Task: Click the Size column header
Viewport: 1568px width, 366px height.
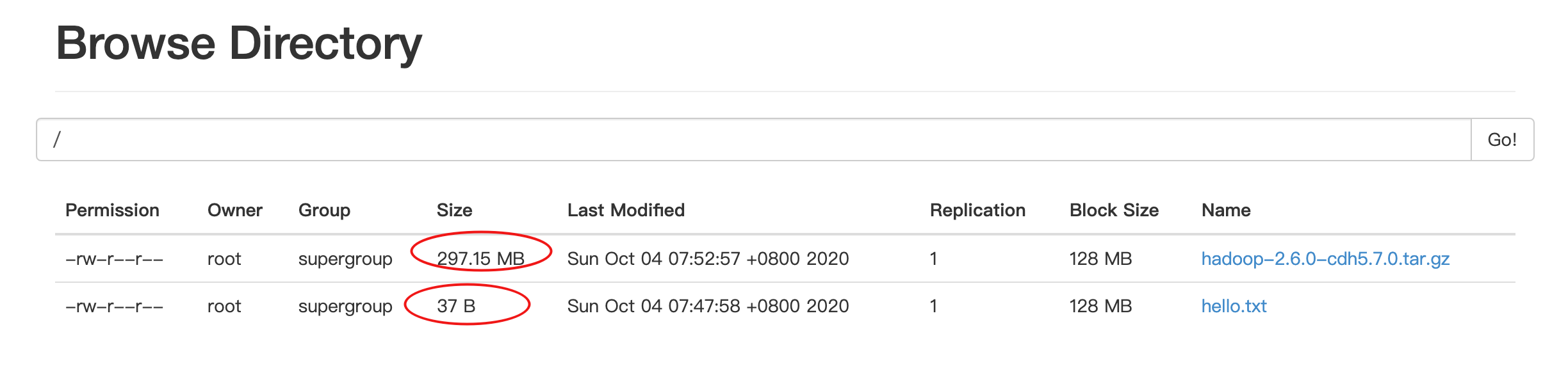Action: click(454, 210)
